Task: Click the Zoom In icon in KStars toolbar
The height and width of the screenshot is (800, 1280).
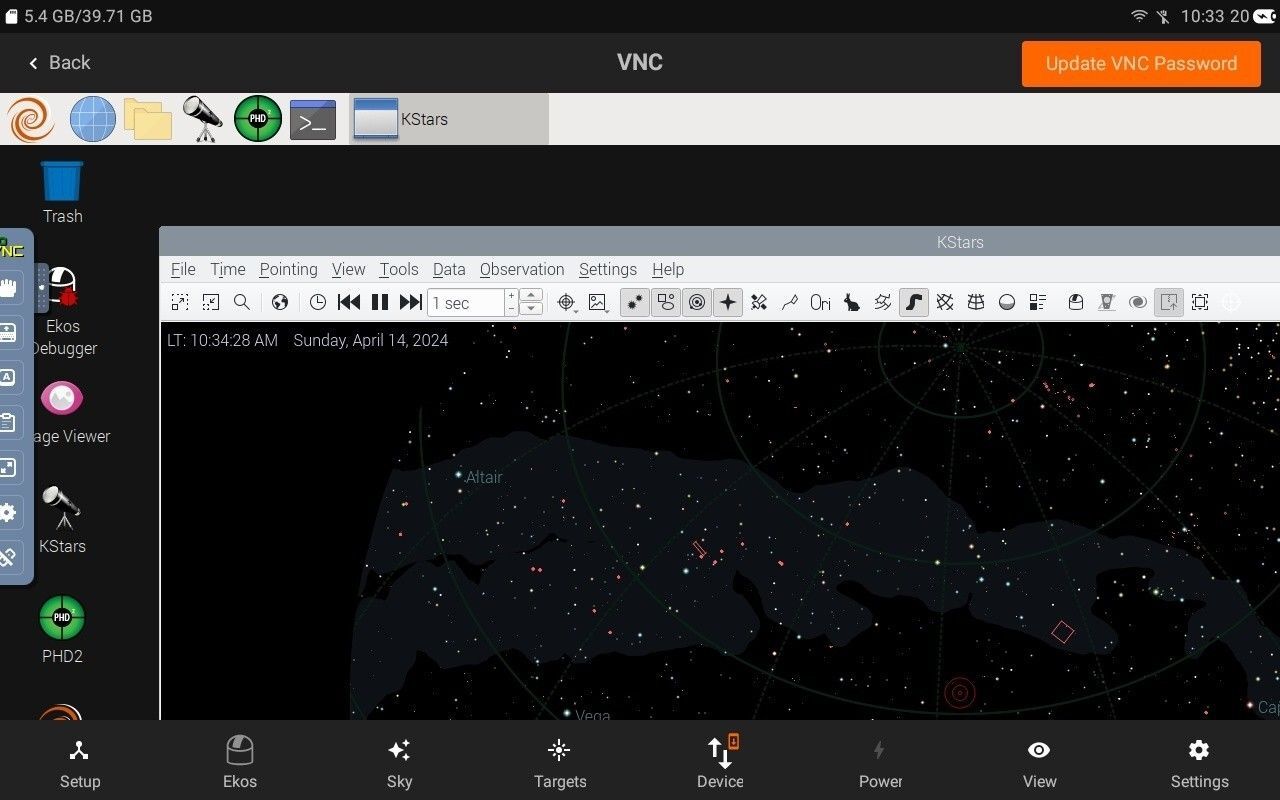Action: [x=180, y=302]
